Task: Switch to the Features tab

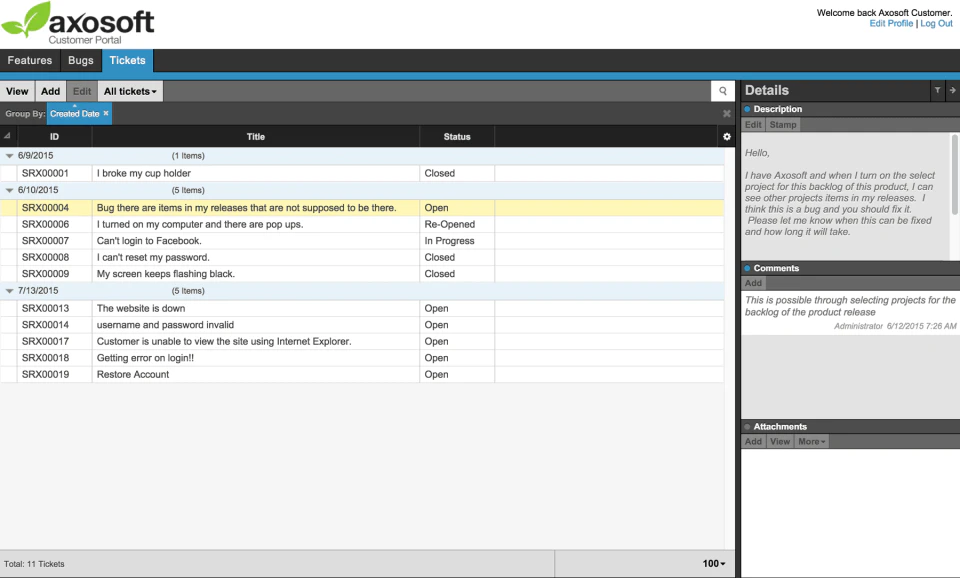Action: pos(30,60)
